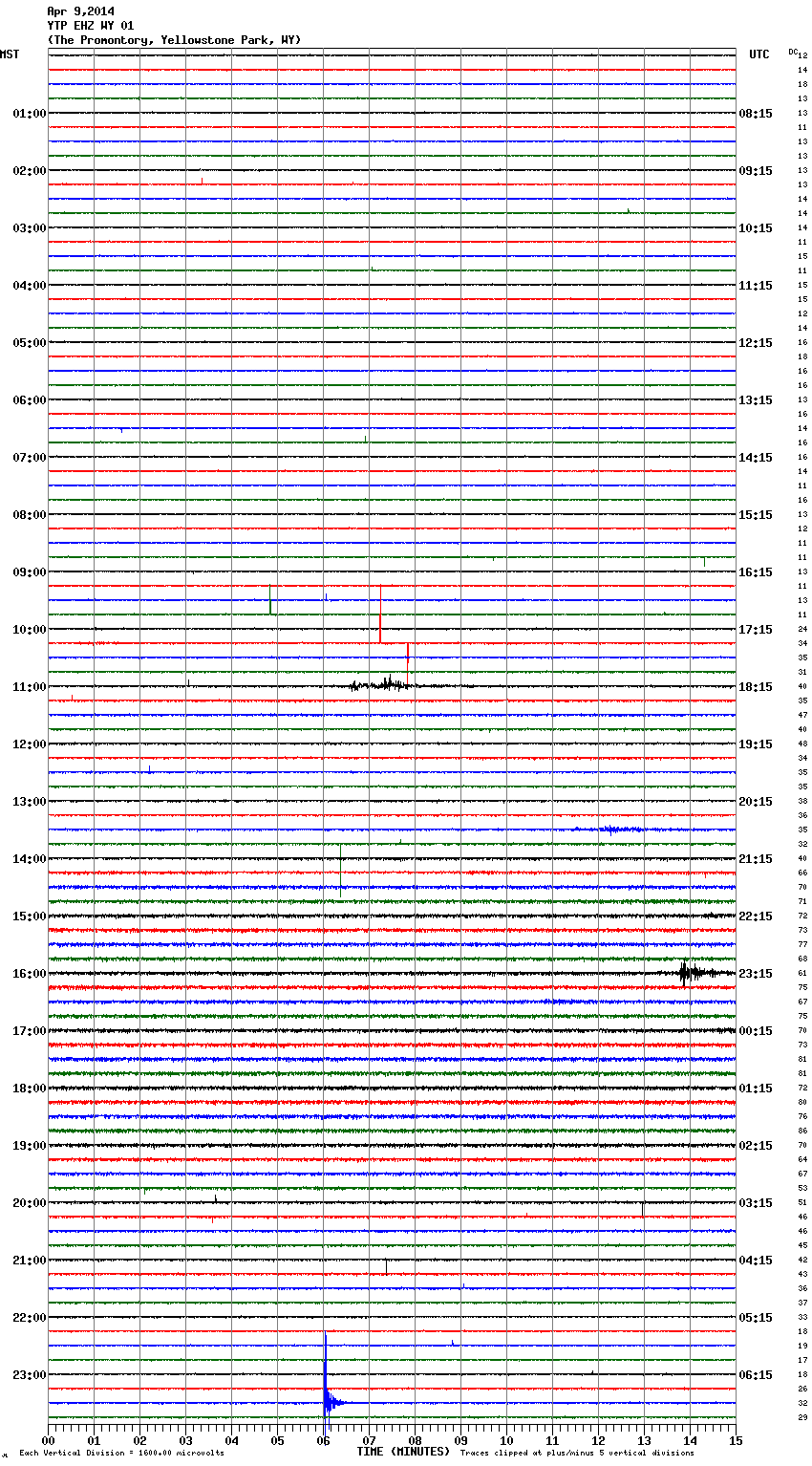This screenshot has height=1466, width=812.
Task: Click the 15:00 MST time label
Action: (x=30, y=916)
